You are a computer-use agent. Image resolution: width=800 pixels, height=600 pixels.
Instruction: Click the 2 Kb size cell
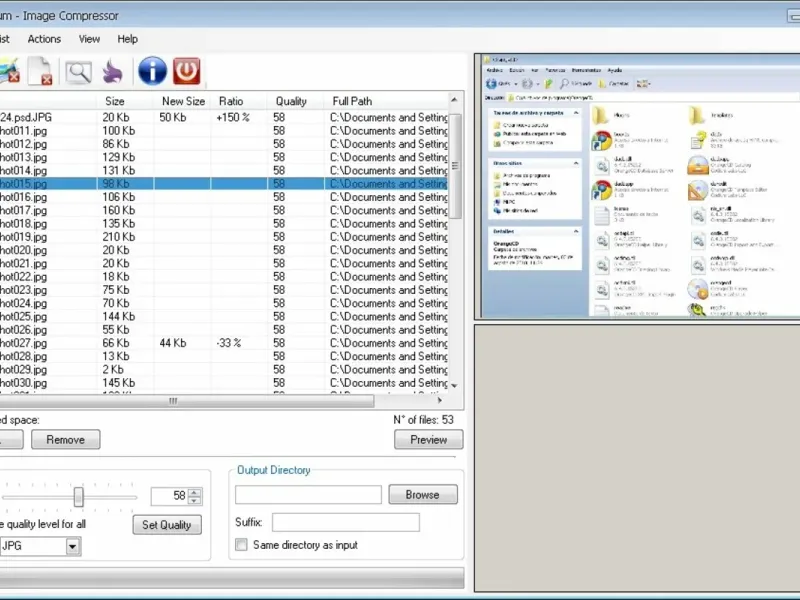click(113, 369)
